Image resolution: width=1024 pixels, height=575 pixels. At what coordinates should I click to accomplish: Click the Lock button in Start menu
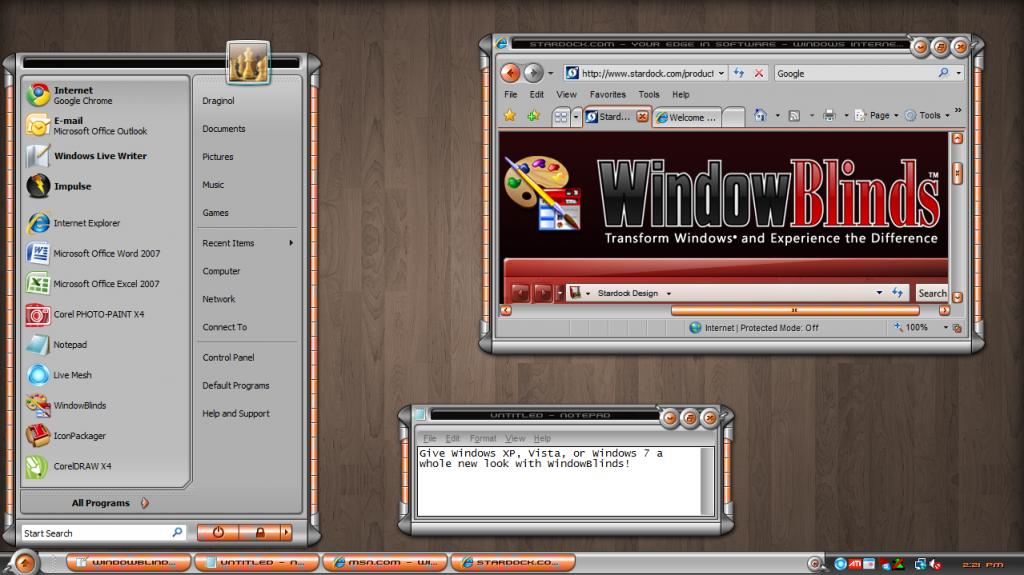click(x=259, y=533)
